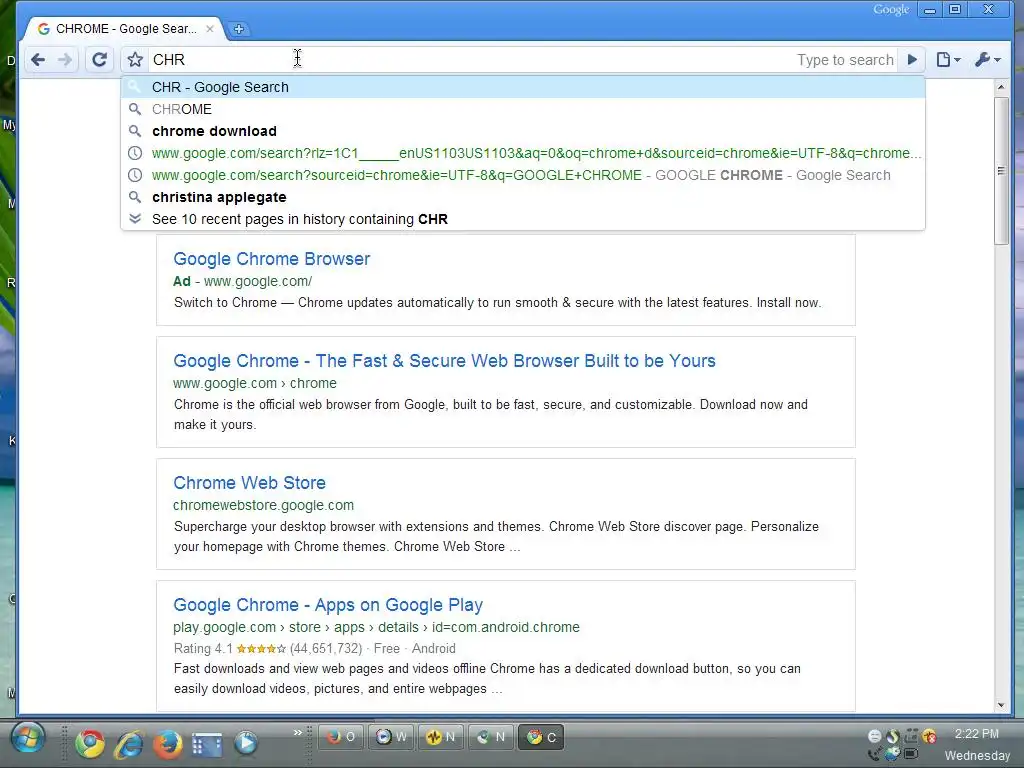Minimize the Chrome window
Screen dimensions: 1024x768
pyautogui.click(x=930, y=10)
